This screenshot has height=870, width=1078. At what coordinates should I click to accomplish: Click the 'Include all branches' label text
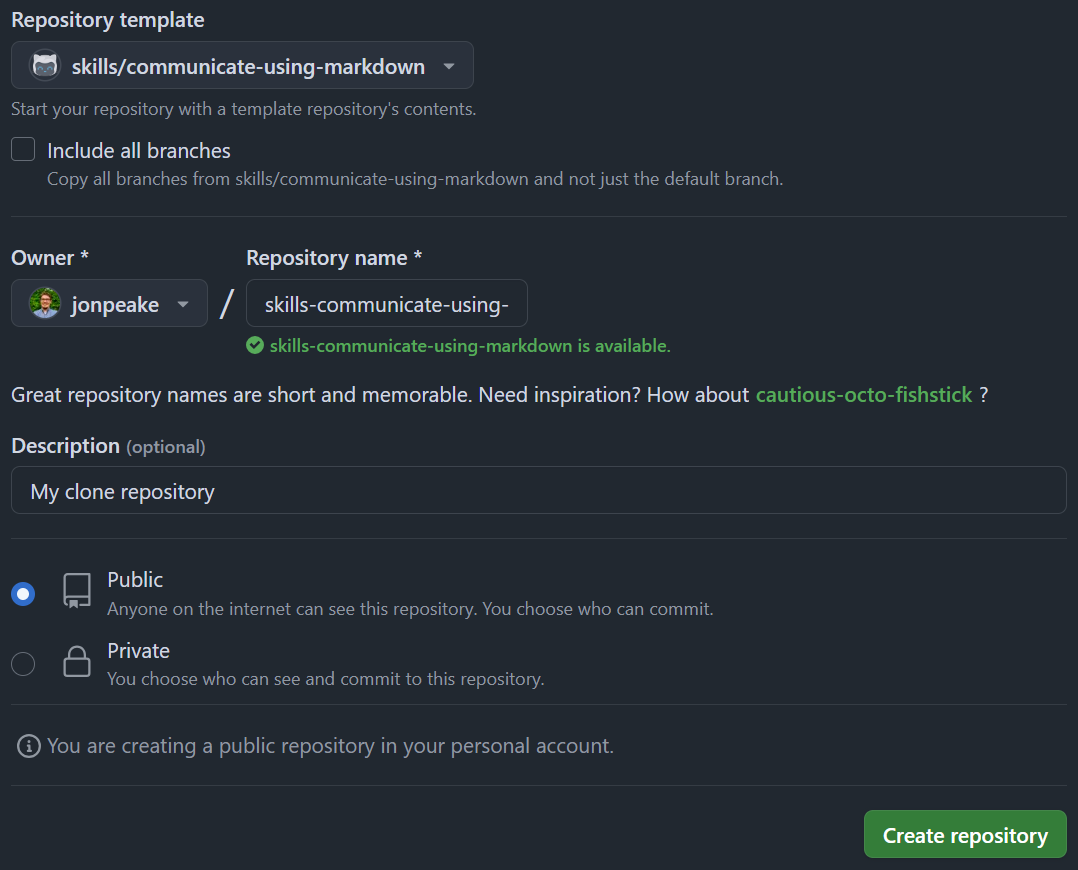coord(138,151)
